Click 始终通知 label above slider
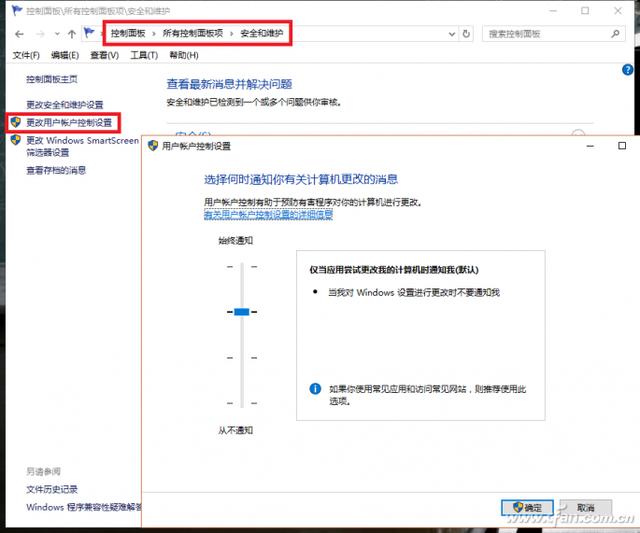This screenshot has height=533, width=640. click(x=236, y=240)
